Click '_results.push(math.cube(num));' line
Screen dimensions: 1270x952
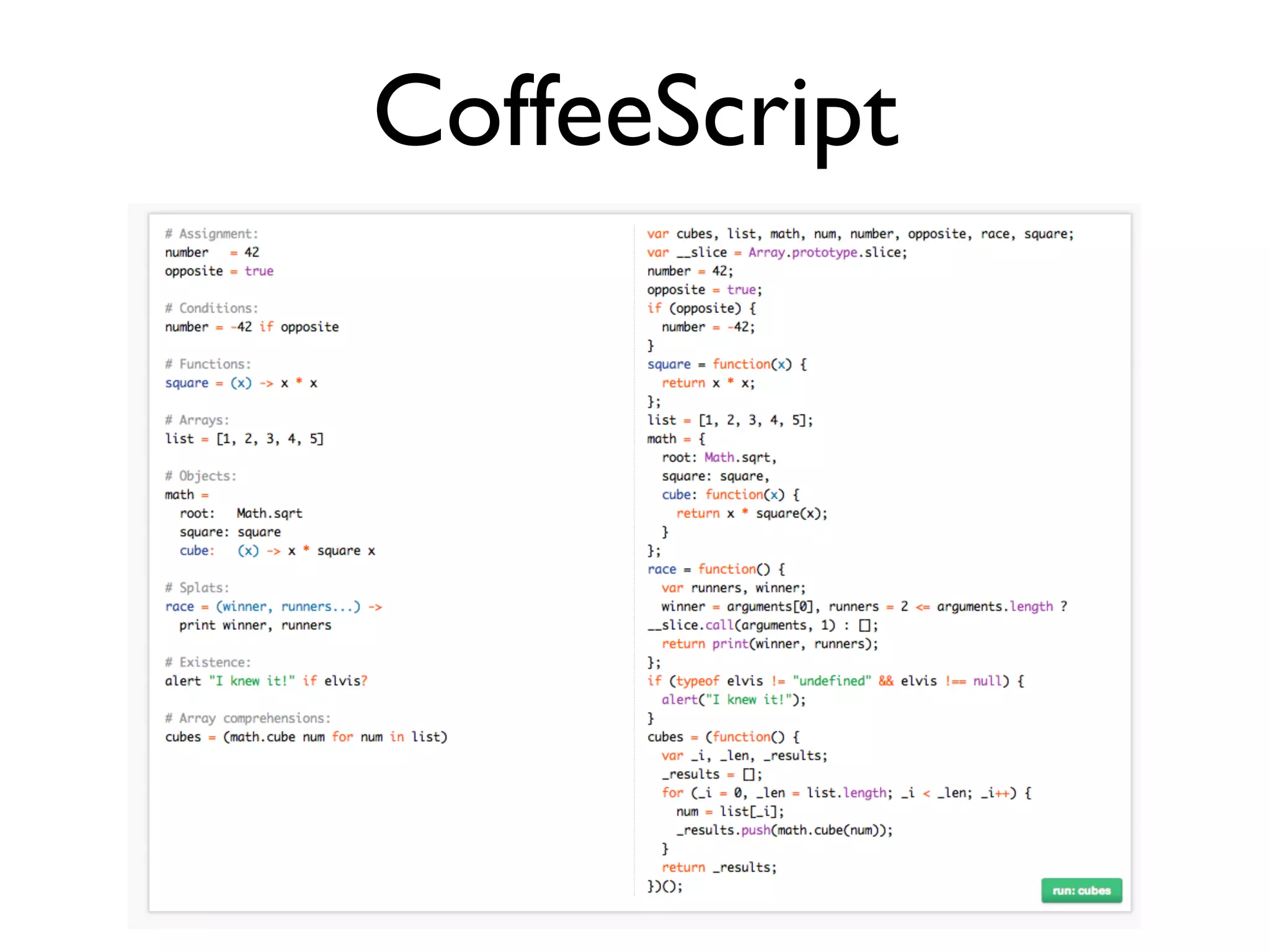[x=784, y=830]
